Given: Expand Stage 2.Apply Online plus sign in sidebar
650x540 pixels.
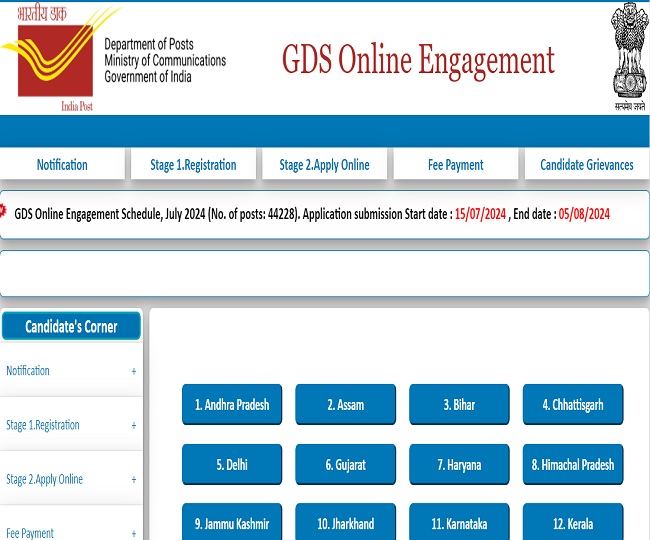Looking at the screenshot, I should 133,480.
